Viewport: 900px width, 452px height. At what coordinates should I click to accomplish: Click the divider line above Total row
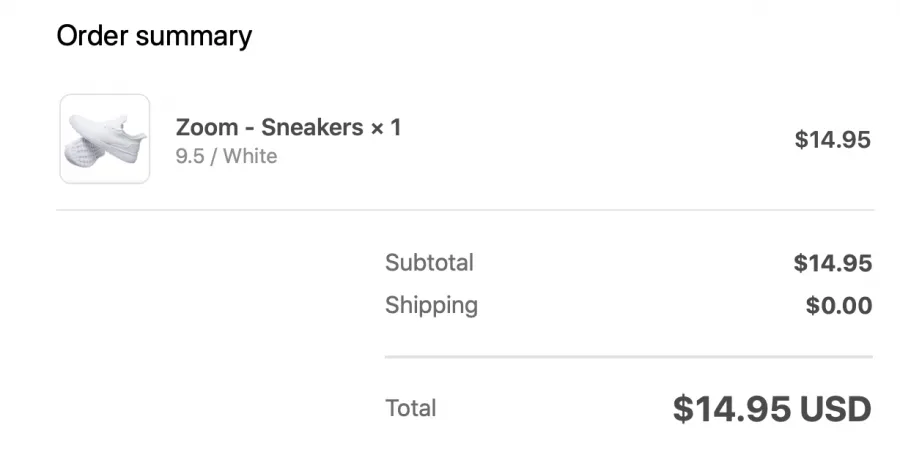click(629, 357)
